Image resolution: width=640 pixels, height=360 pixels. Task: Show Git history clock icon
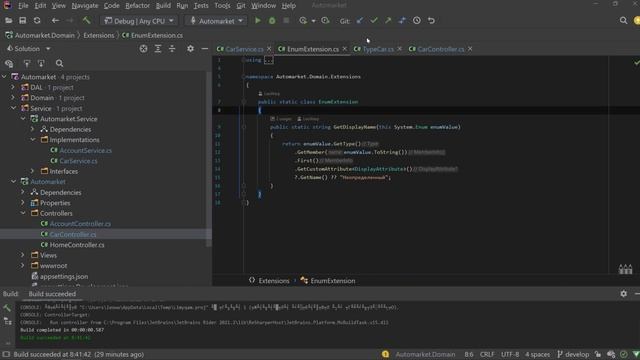pyautogui.click(x=417, y=20)
